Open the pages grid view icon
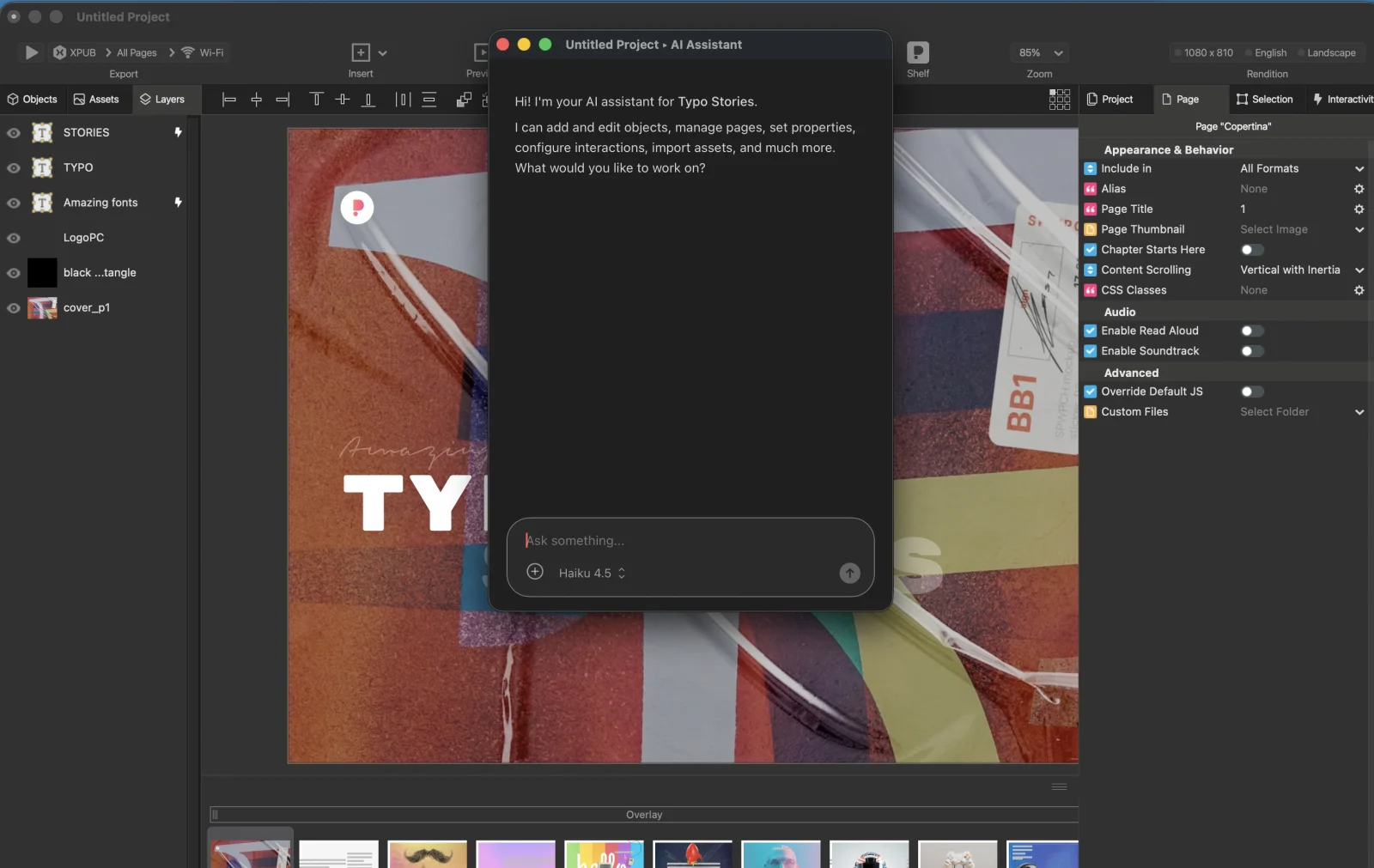This screenshot has width=1374, height=868. (x=1060, y=100)
